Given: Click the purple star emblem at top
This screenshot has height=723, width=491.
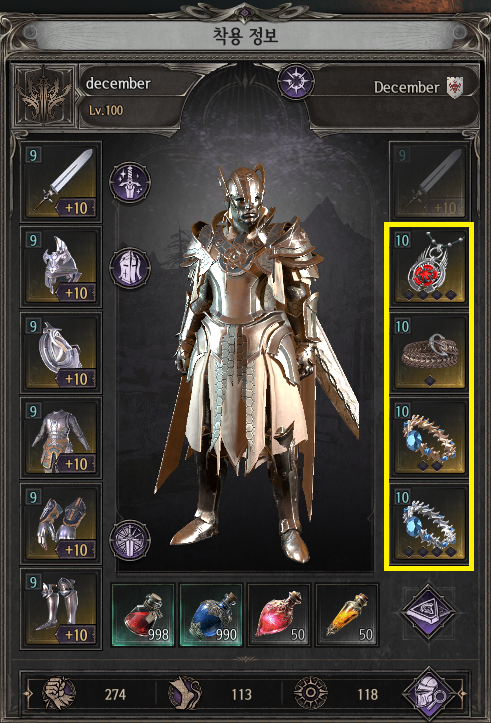Looking at the screenshot, I should click(296, 82).
